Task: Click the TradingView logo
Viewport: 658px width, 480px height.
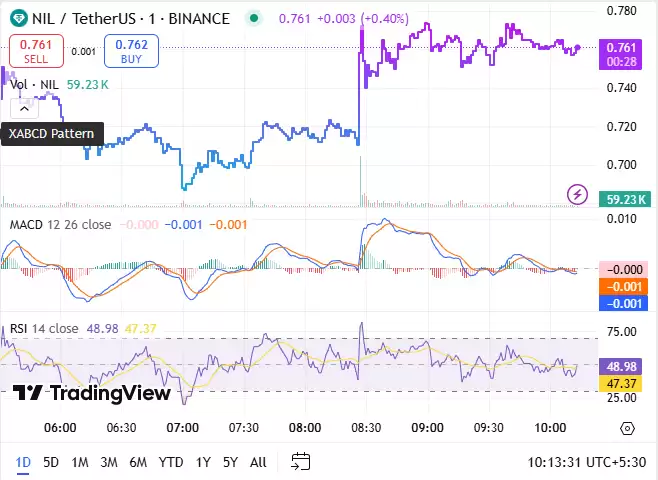Action: coord(92,393)
